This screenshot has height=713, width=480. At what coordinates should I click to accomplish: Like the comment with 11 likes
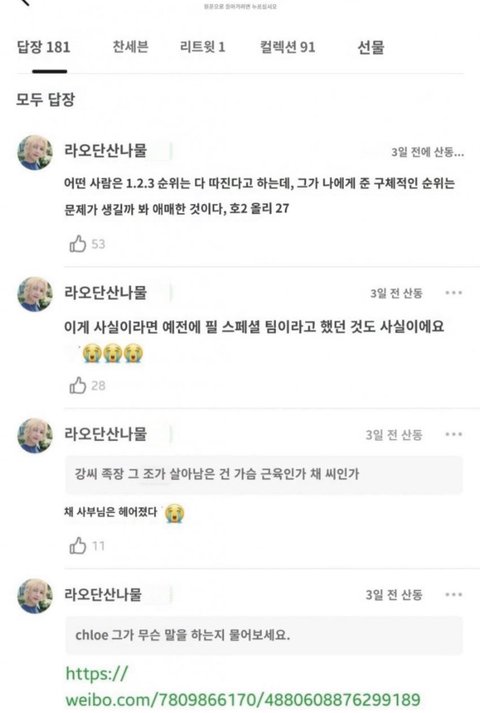point(78,545)
